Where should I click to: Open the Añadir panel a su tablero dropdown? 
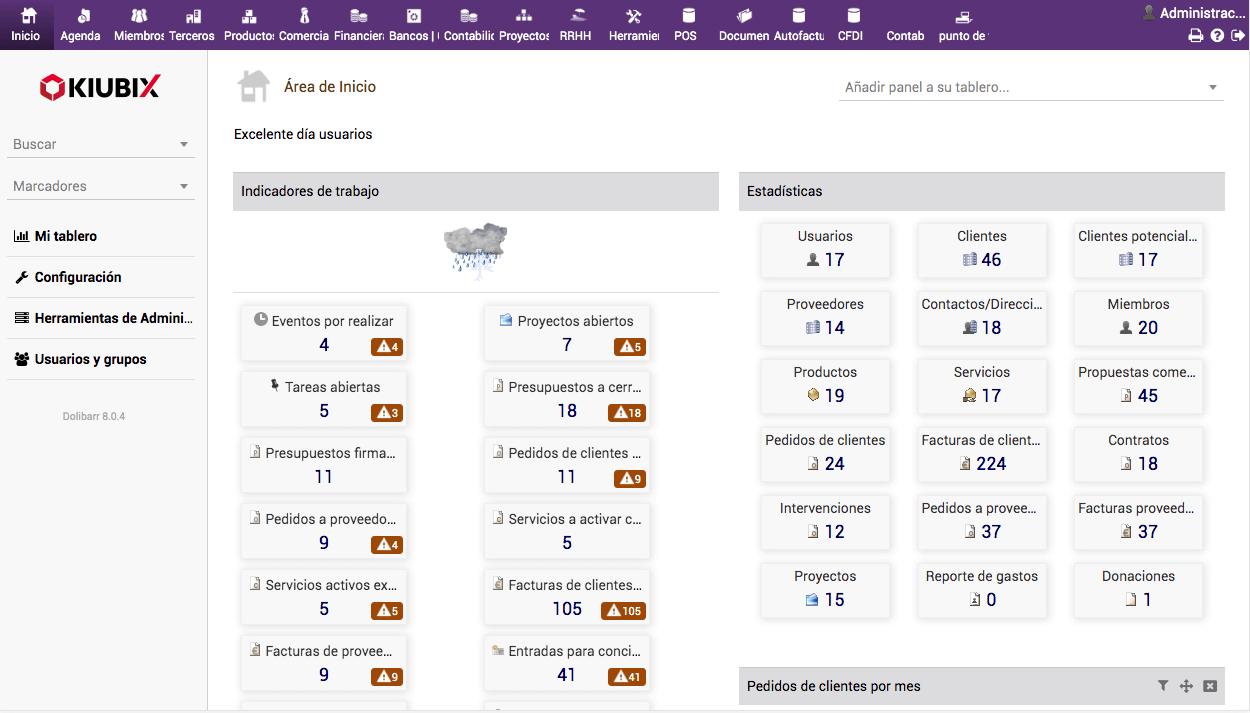[x=1212, y=88]
